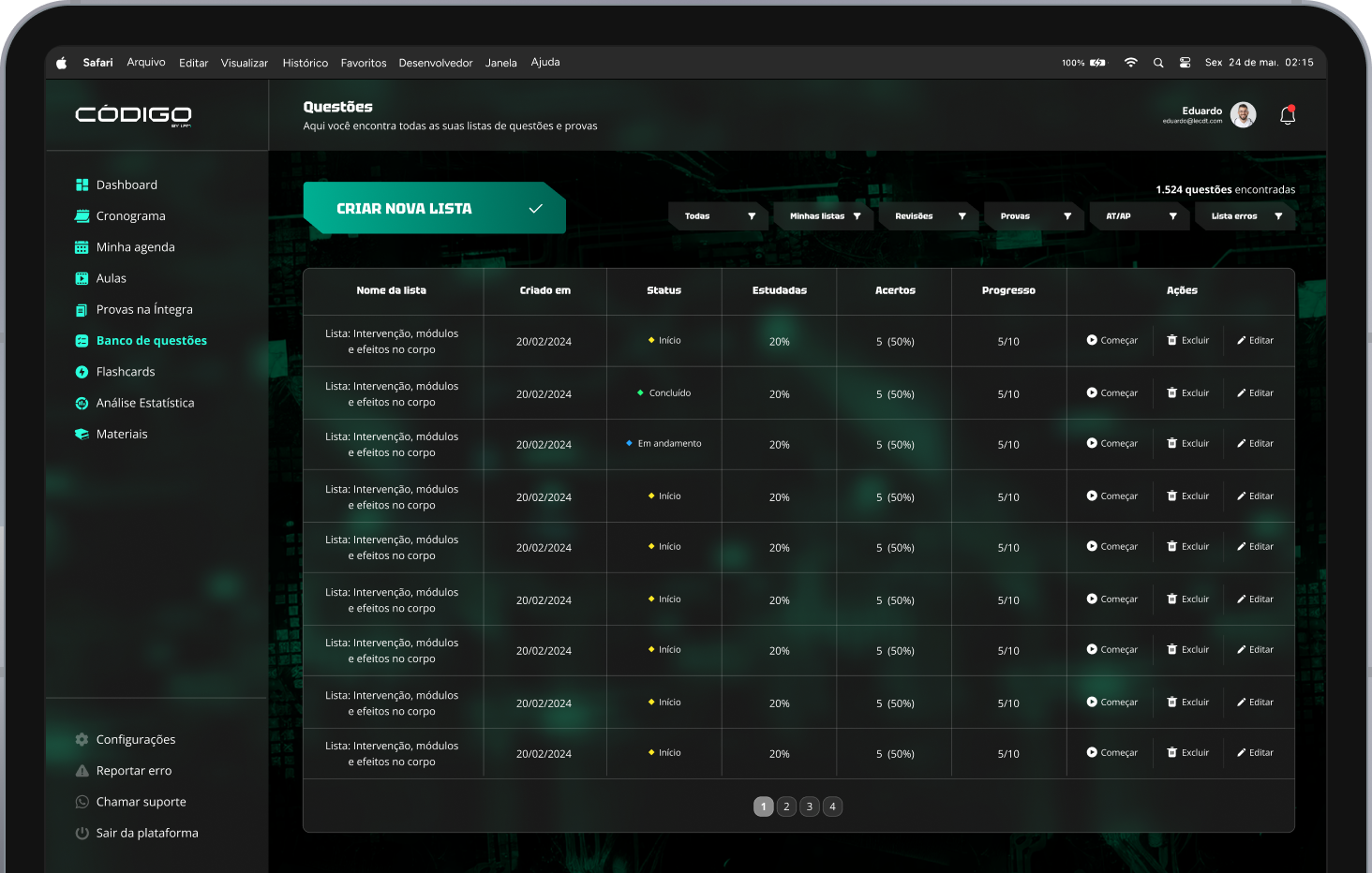The image size is (1372, 873).
Task: Open Flashcards from the sidebar icon
Action: pyautogui.click(x=82, y=372)
